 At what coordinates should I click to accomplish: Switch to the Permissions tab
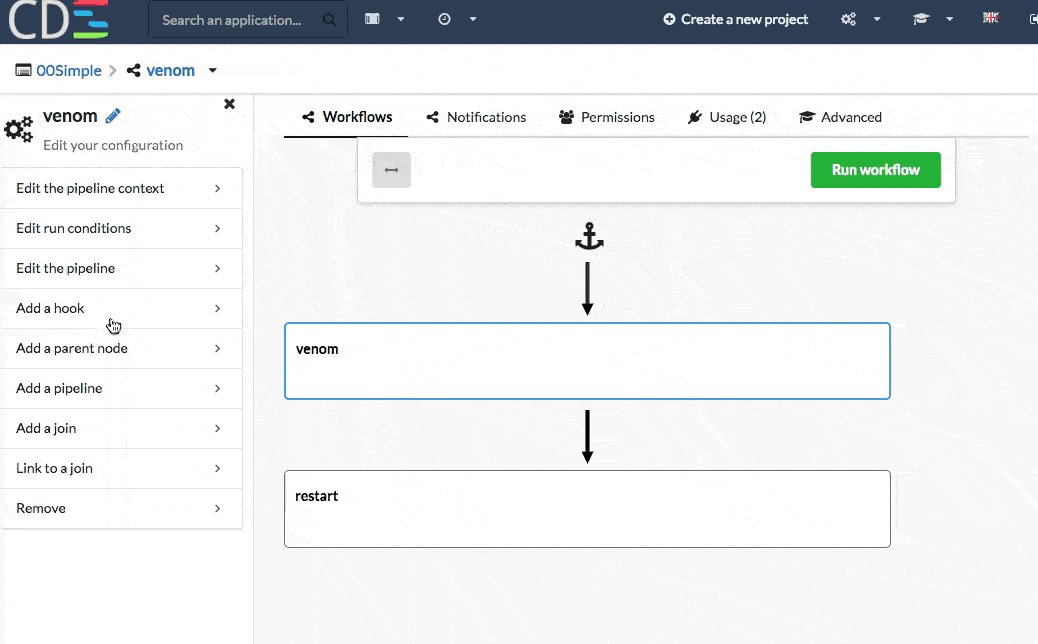pos(607,117)
